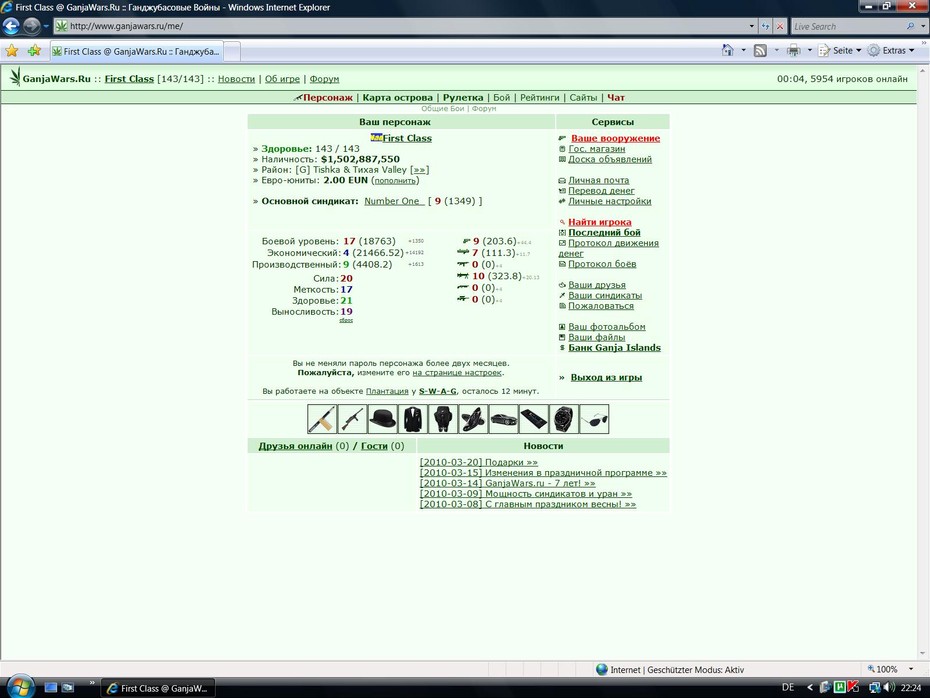Click Show Desktop quick launch icon
930x698 pixels.
51,688
